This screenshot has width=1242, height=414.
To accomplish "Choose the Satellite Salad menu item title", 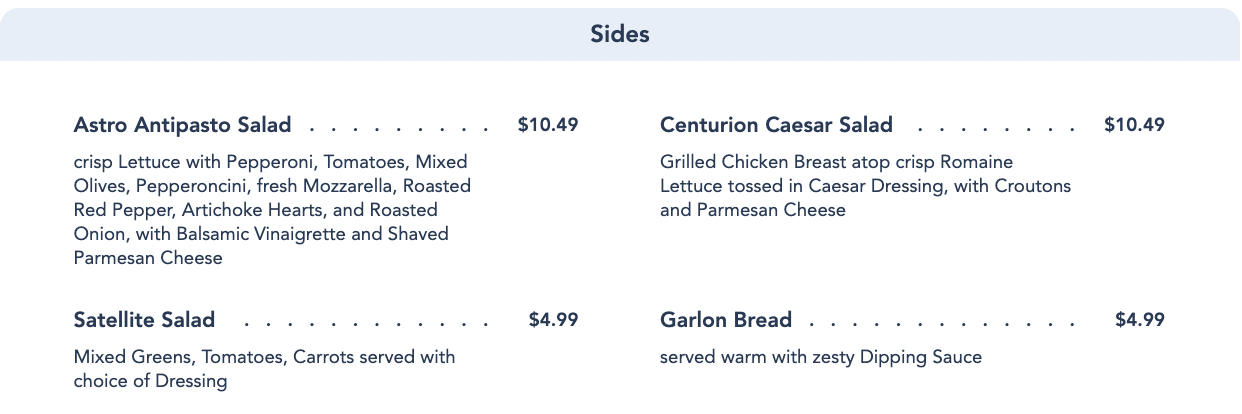I will click(x=144, y=320).
